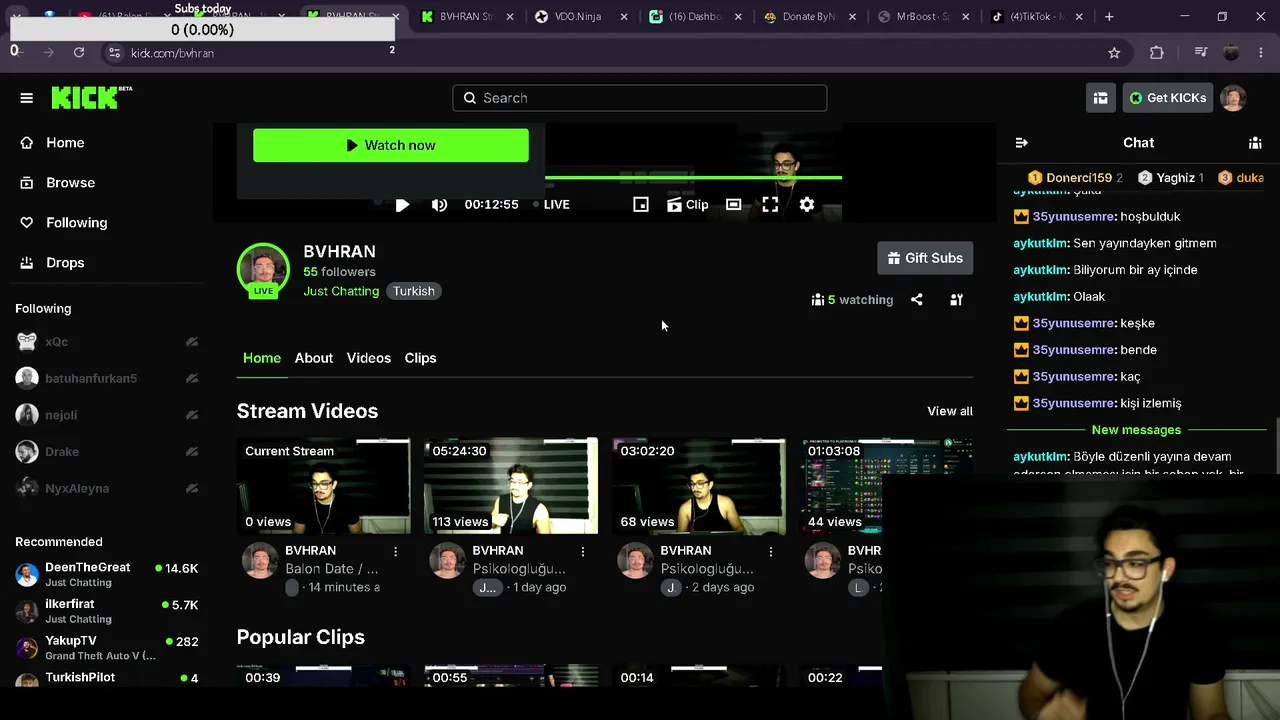The width and height of the screenshot is (1280, 720).
Task: Switch to the About tab
Action: click(314, 358)
